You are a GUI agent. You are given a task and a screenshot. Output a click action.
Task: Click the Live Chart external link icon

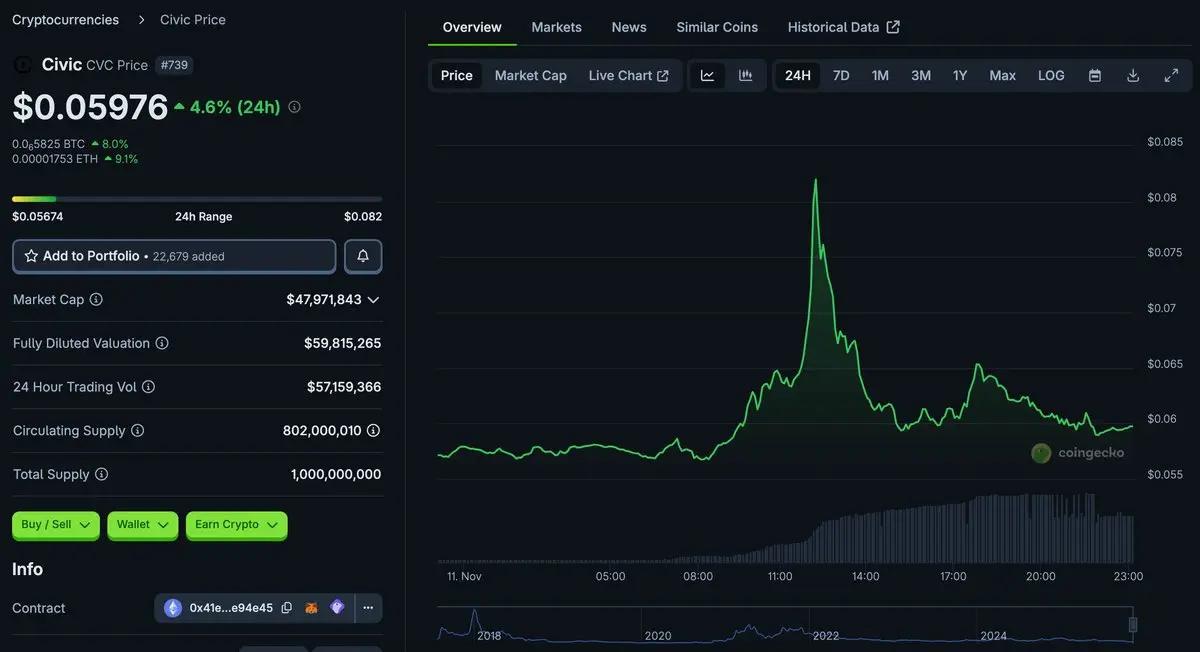point(662,76)
